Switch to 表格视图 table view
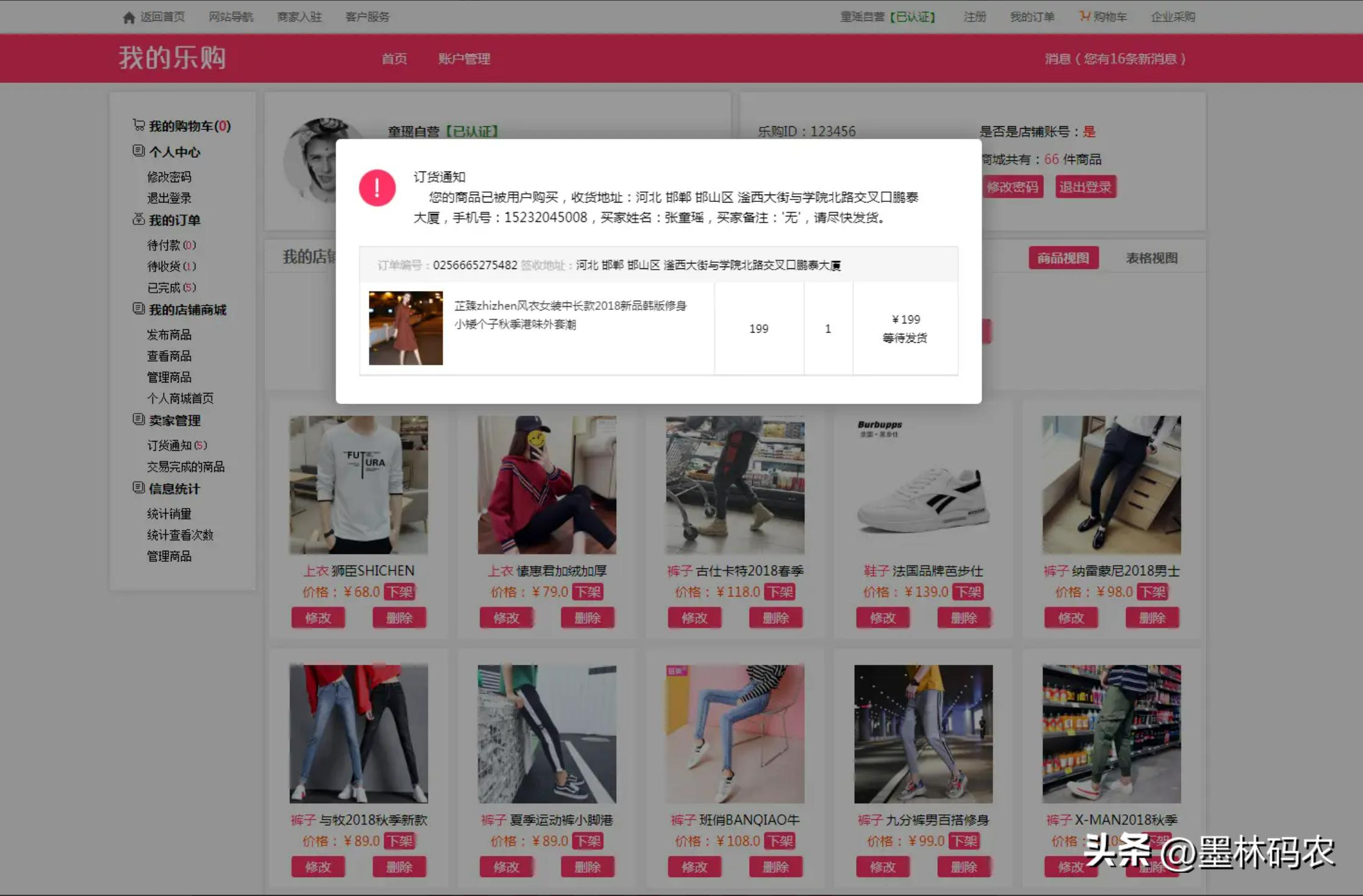The image size is (1363, 896). [x=1151, y=258]
